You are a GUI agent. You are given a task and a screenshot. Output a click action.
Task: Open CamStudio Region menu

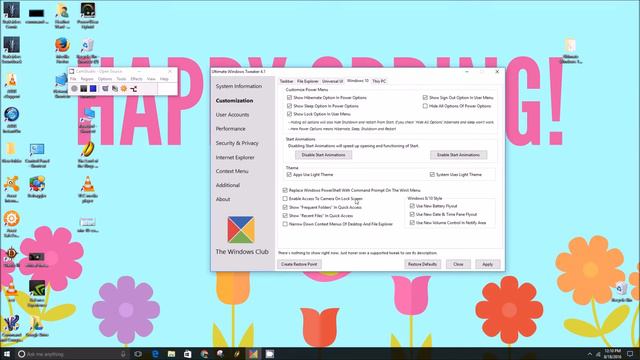click(87, 79)
